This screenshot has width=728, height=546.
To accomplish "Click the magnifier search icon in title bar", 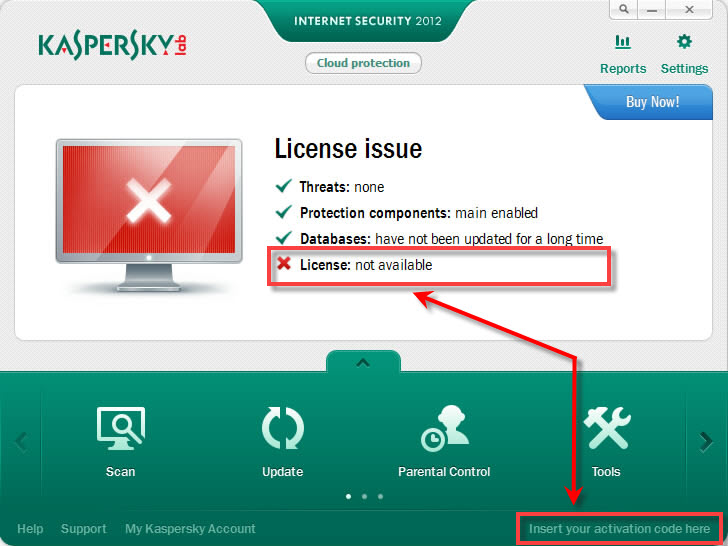I will point(624,9).
